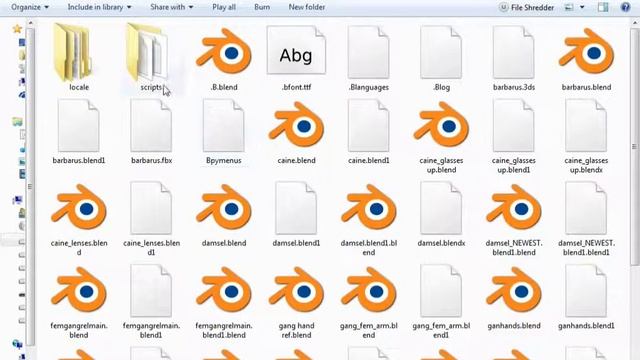Select the ganhands.blend Blender file
The width and height of the screenshot is (640, 360).
coord(513,297)
